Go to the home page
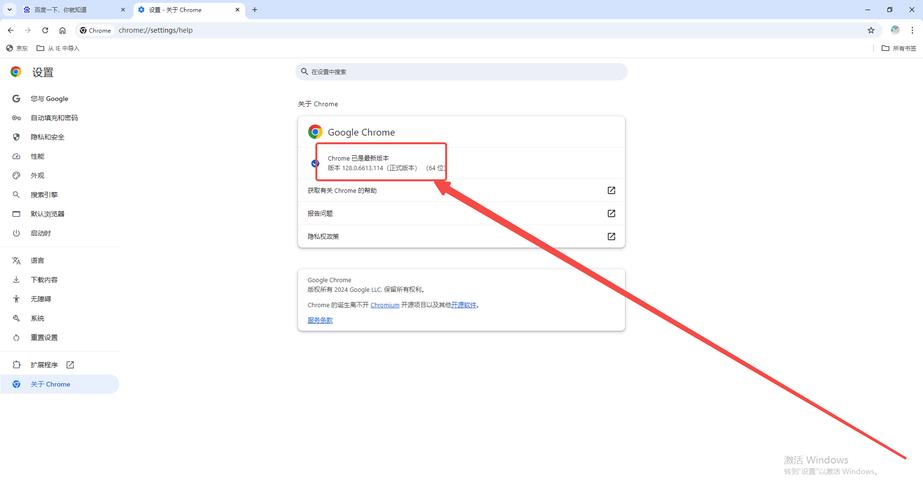923x500 pixels. tap(62, 30)
